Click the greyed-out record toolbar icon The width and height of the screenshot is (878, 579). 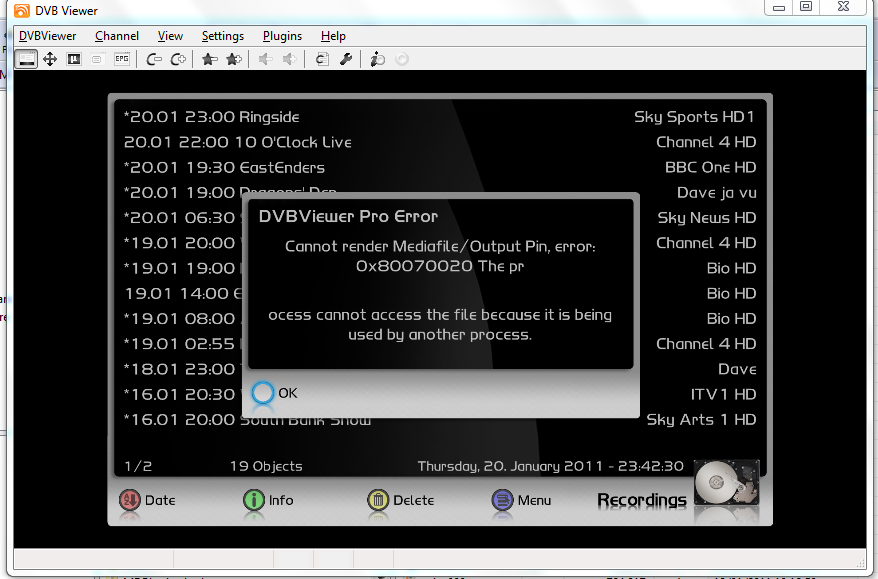pos(402,59)
